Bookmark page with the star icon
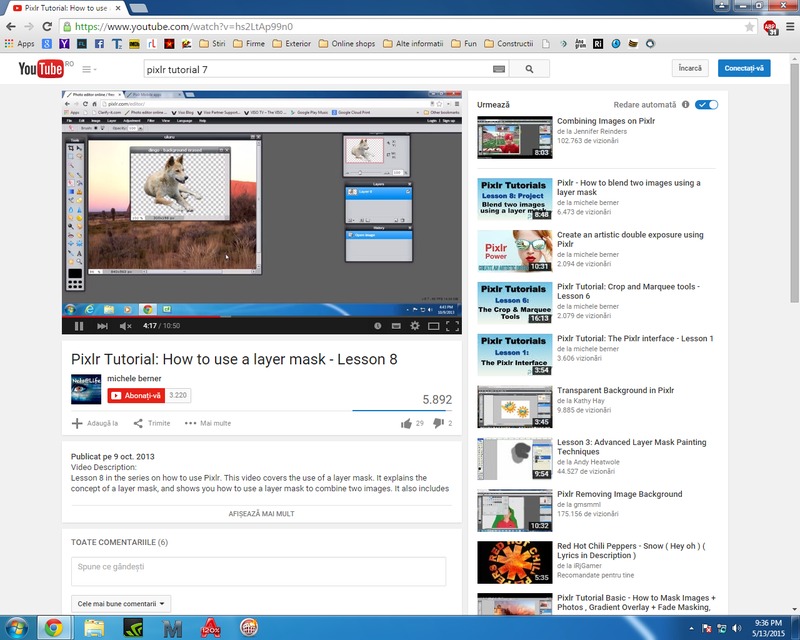Screen dimensions: 800x640 749,27
